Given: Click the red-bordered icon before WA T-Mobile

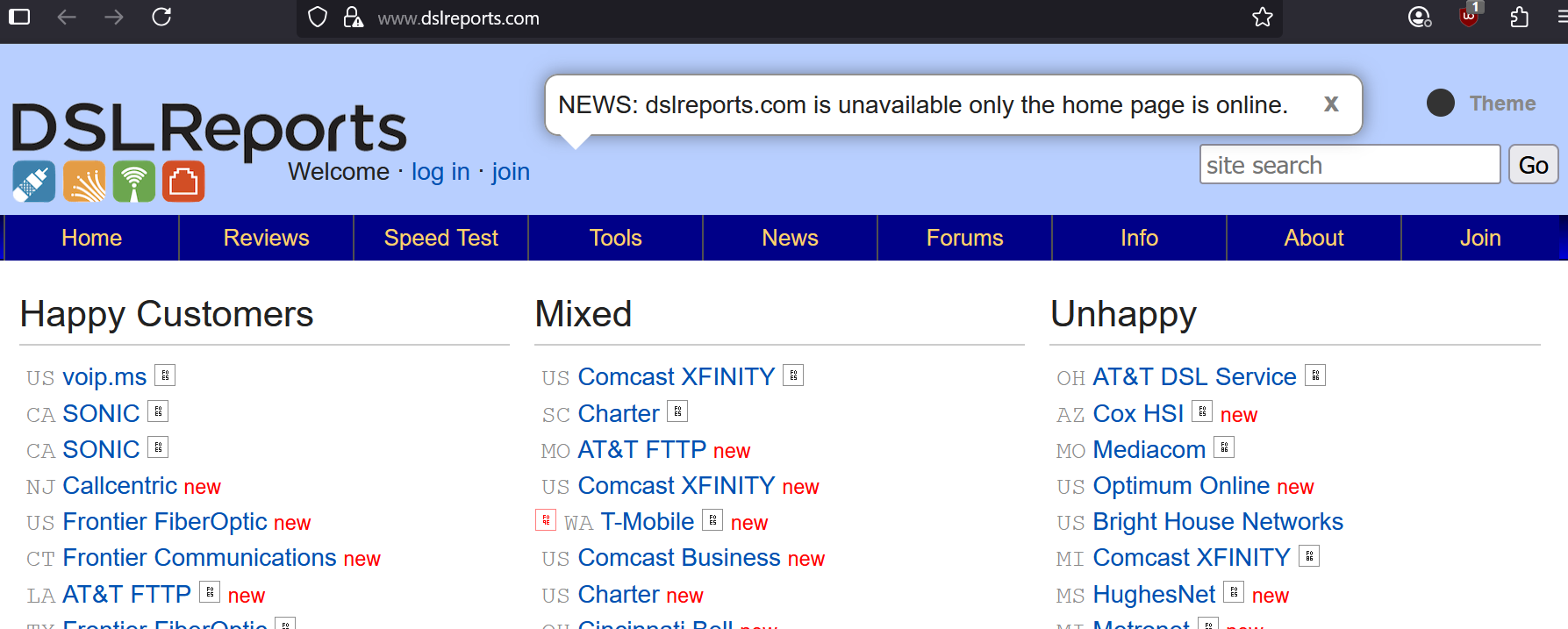Looking at the screenshot, I should coord(546,520).
